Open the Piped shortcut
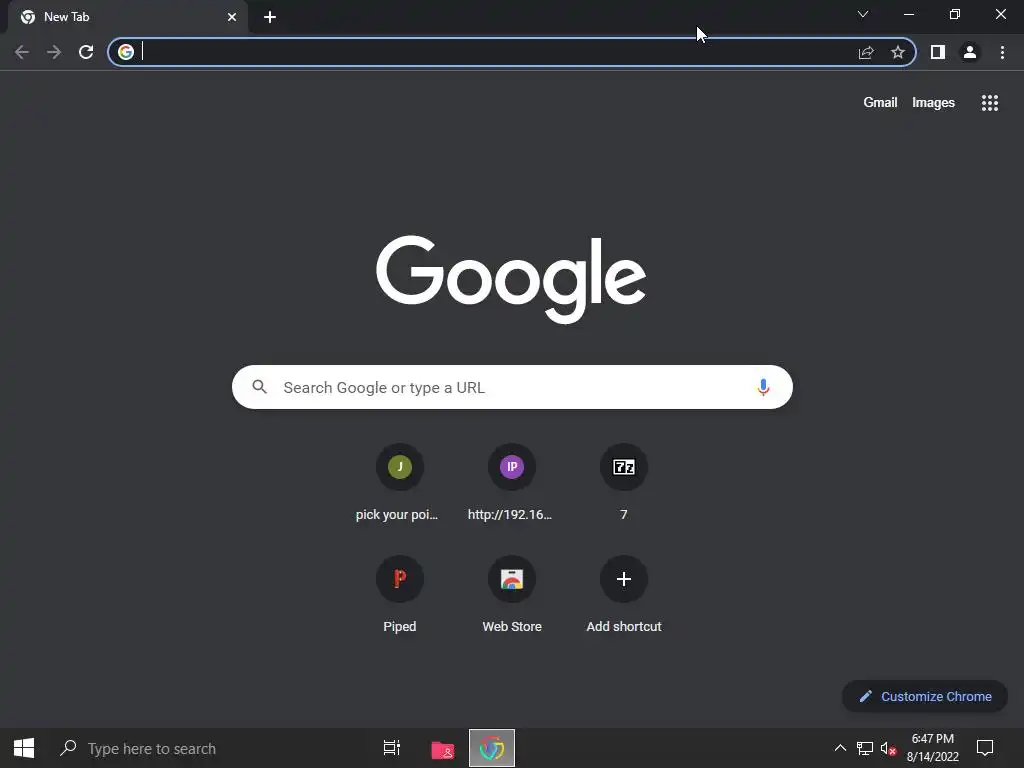1024x768 pixels. (x=400, y=595)
